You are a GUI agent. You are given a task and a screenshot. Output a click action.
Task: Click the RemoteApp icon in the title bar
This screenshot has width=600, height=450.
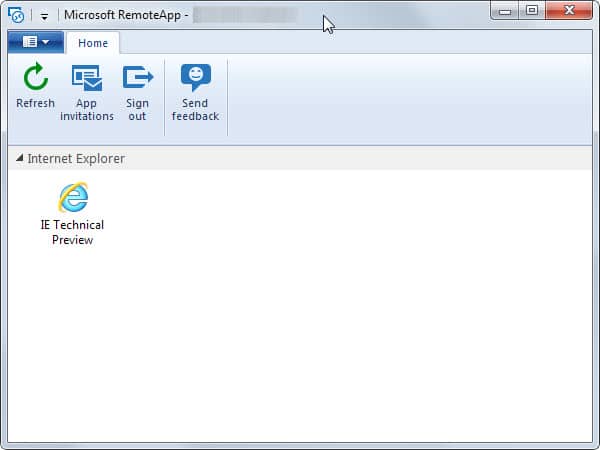[16, 15]
